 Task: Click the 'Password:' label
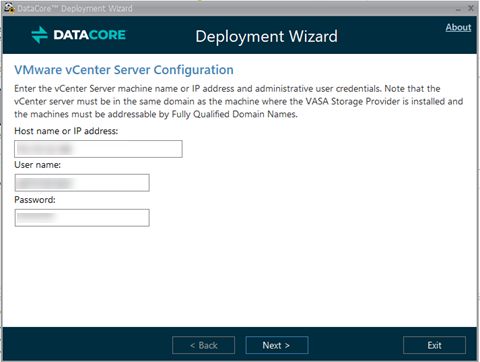point(35,200)
